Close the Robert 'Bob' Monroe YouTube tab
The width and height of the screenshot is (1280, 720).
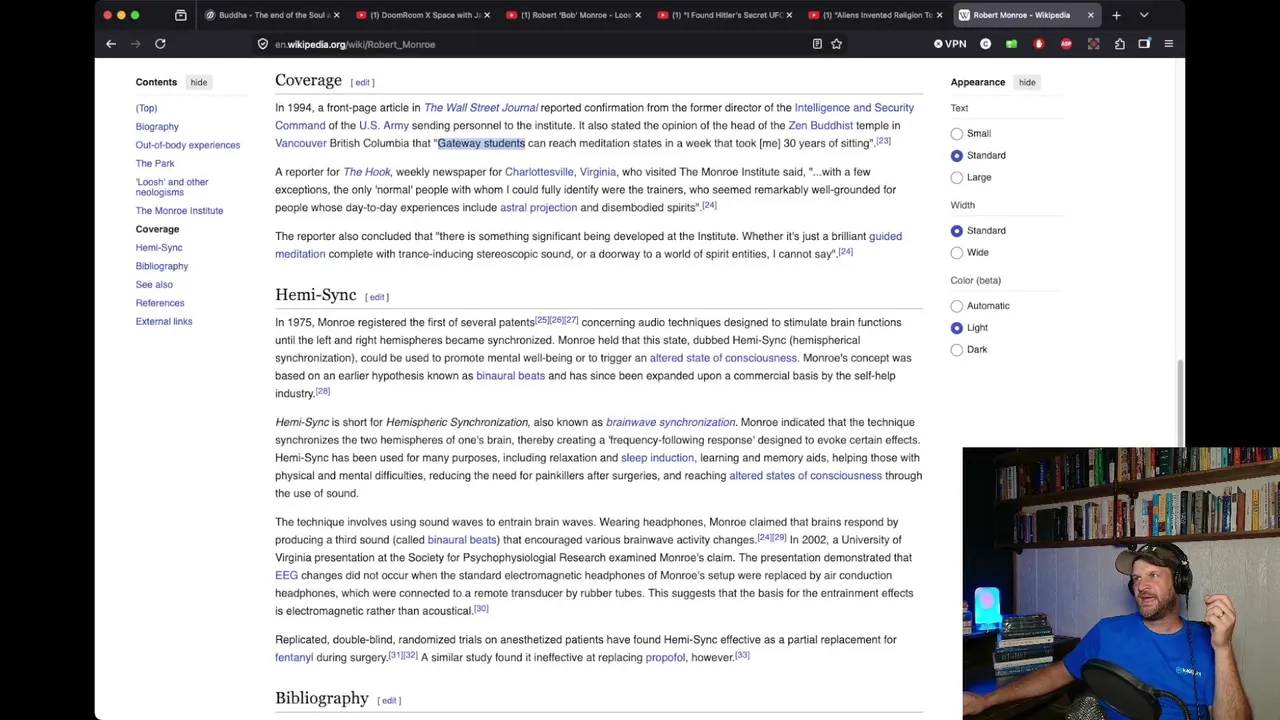point(638,15)
